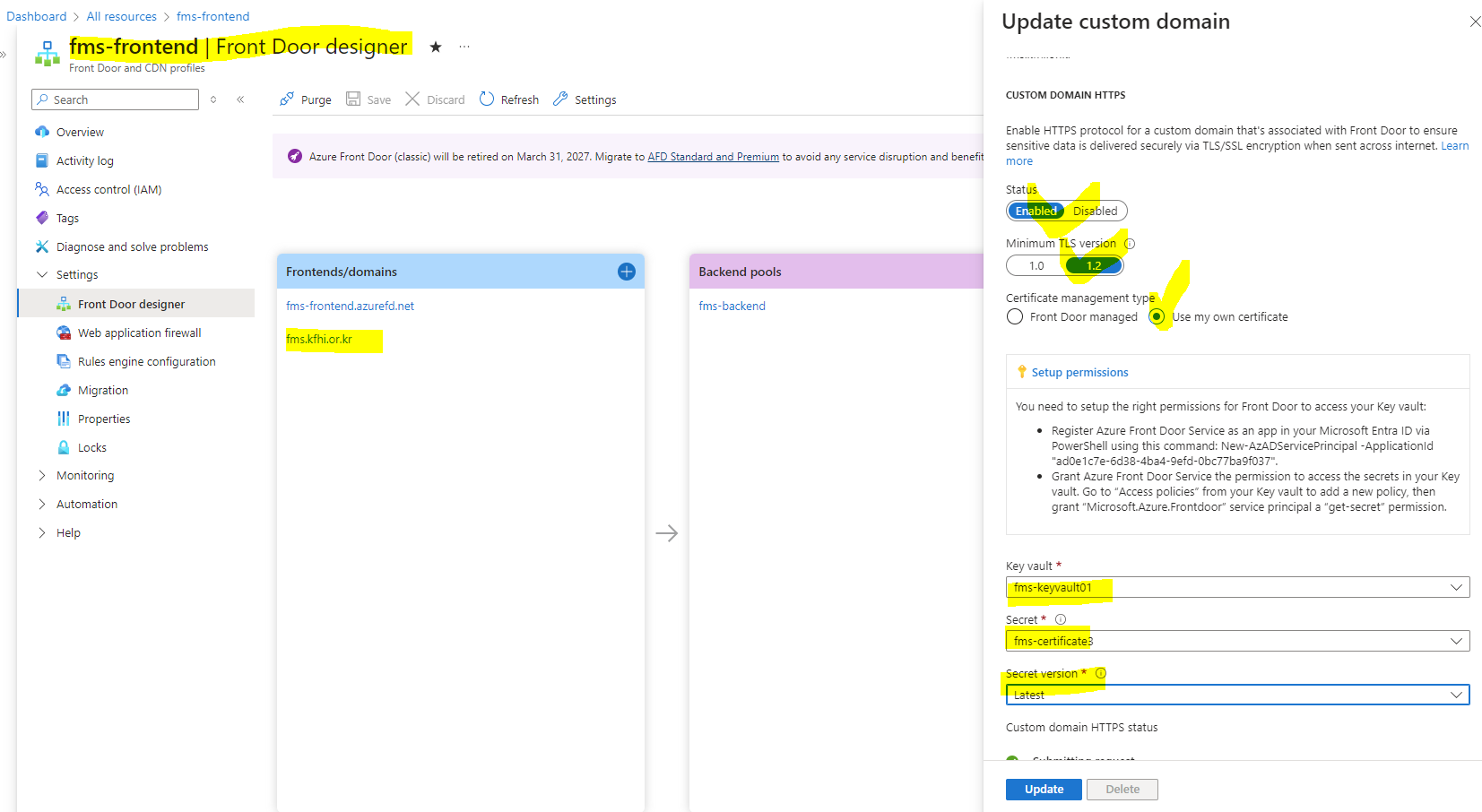The width and height of the screenshot is (1482, 812).
Task: Click the Front Door resource icon by title
Action: coord(48,54)
